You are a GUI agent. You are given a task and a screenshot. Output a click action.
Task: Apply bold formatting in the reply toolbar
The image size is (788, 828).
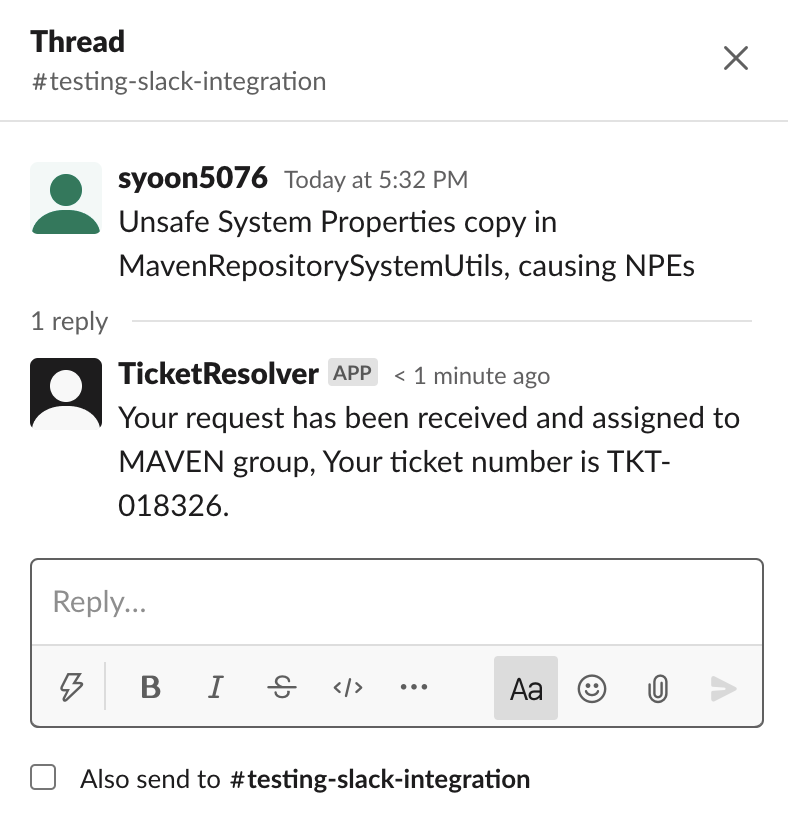[x=150, y=687]
